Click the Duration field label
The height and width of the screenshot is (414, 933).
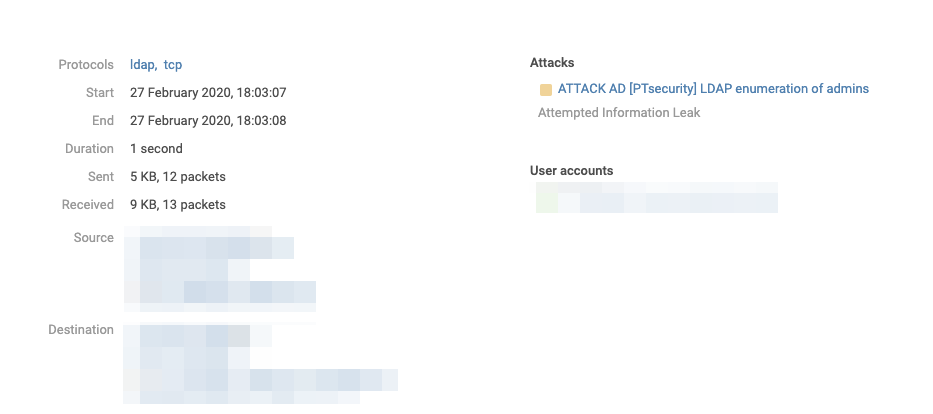[x=89, y=149]
